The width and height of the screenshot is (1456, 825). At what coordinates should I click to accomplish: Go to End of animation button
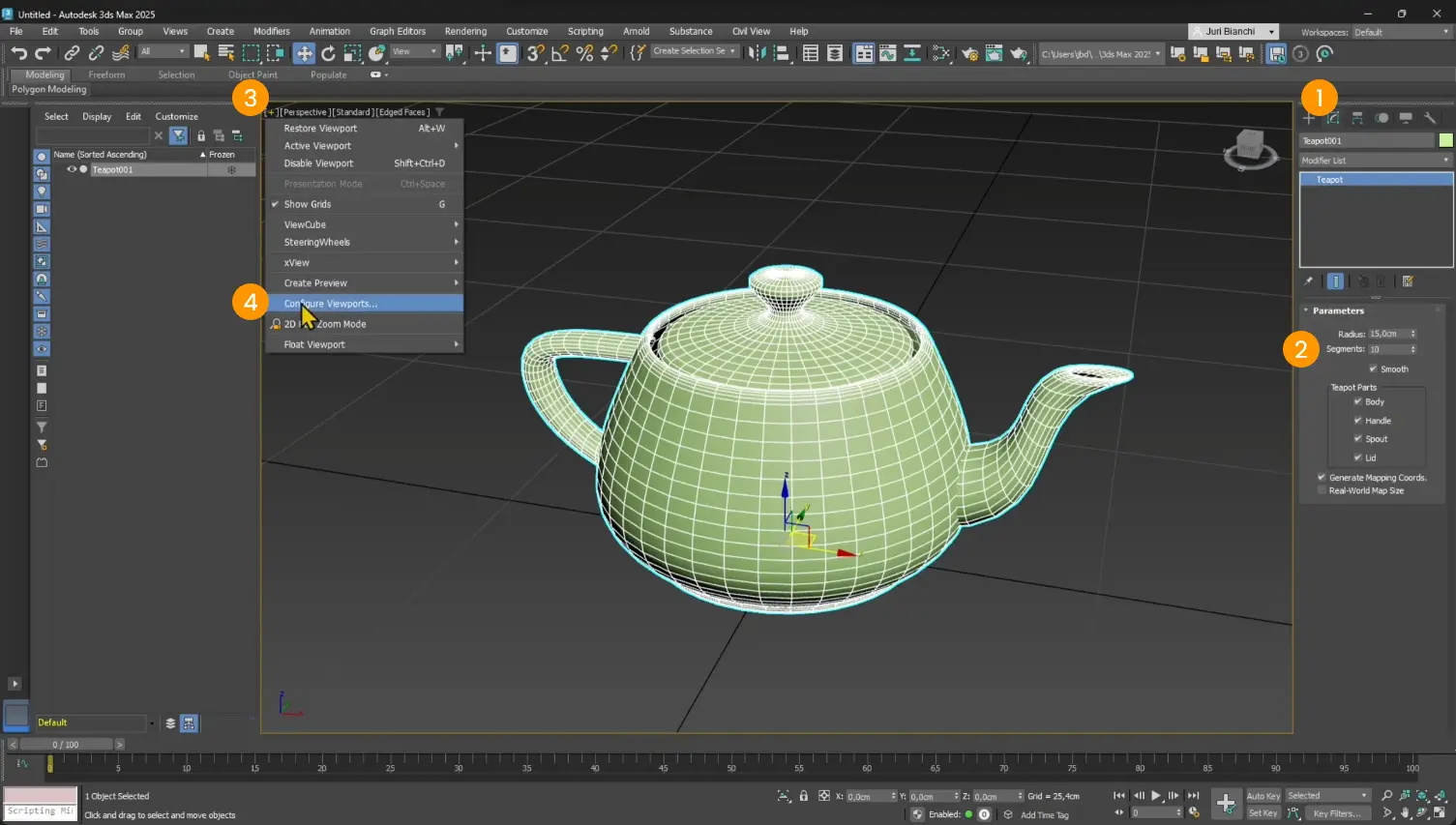click(x=1193, y=796)
